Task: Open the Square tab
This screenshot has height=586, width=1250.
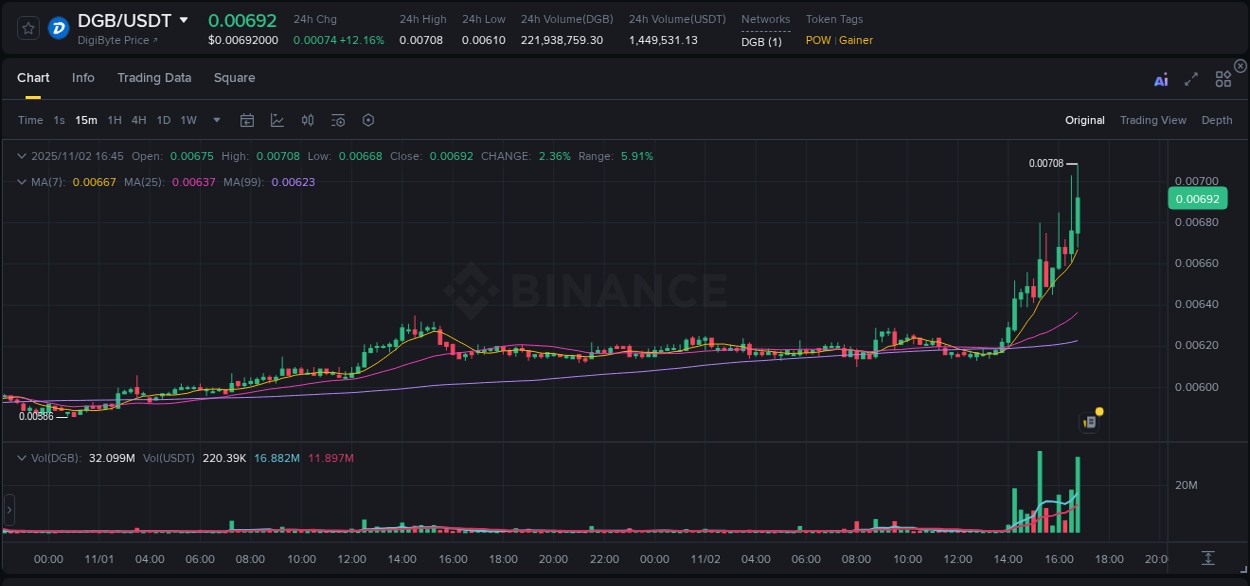Action: click(235, 77)
